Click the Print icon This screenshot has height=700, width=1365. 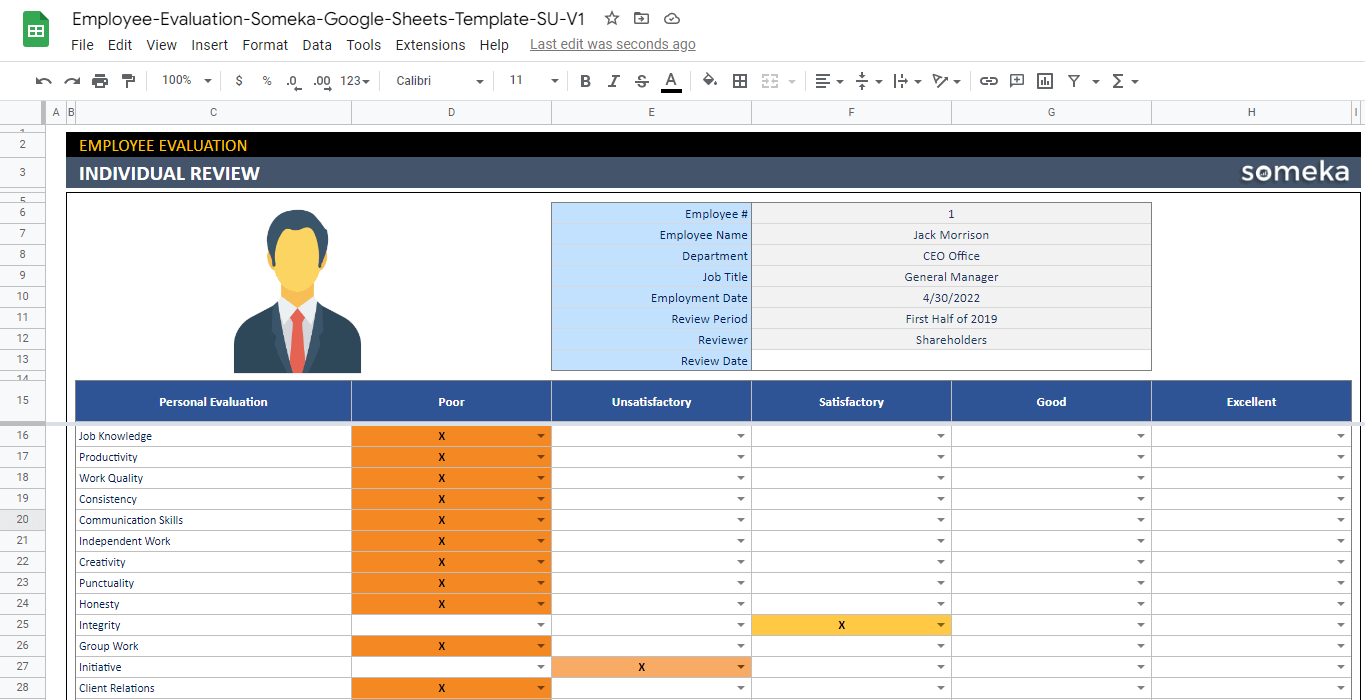point(100,81)
